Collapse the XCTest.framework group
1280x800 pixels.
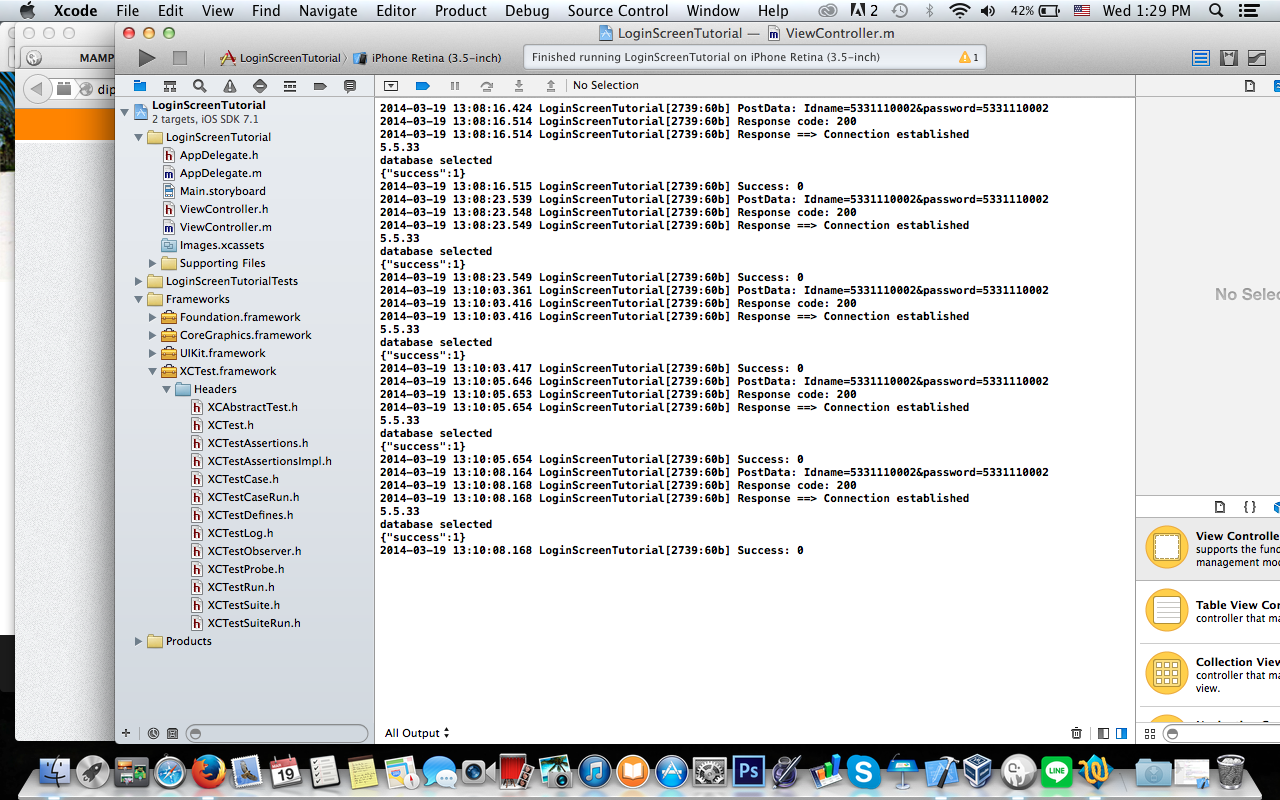pos(151,371)
